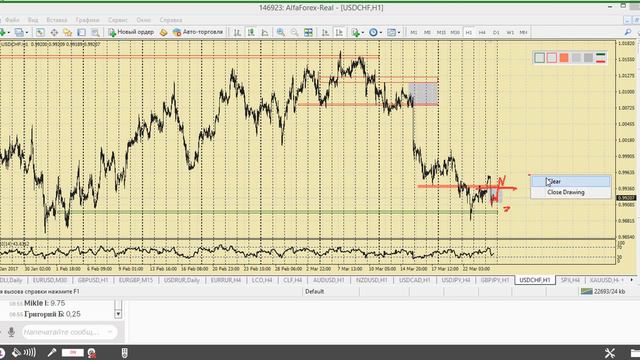
Task: Expand the Profiles dropdown arrow
Action: pyautogui.click(x=27, y=32)
